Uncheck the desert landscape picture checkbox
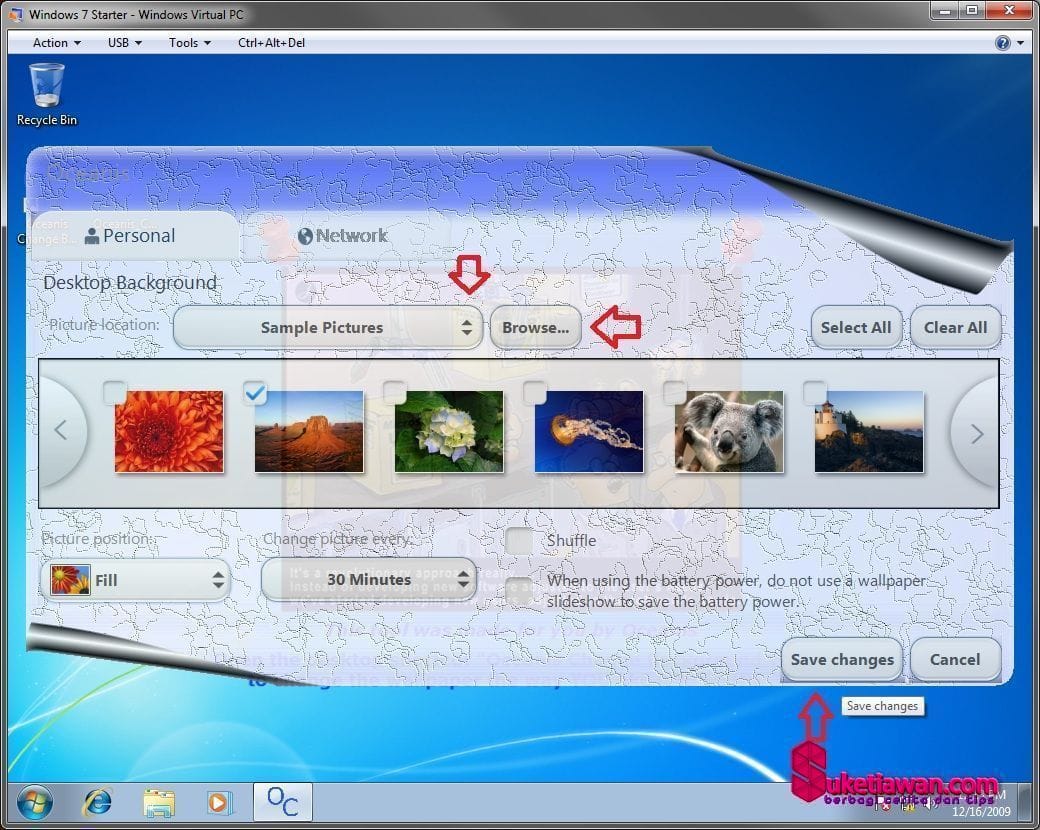The image size is (1040, 830). 255,393
